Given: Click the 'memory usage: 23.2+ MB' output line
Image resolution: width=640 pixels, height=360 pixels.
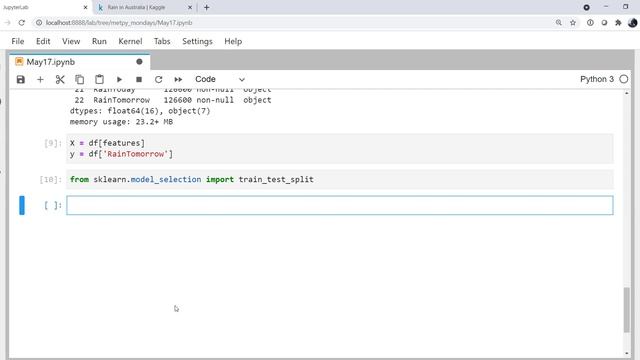Looking at the screenshot, I should click(x=121, y=122).
